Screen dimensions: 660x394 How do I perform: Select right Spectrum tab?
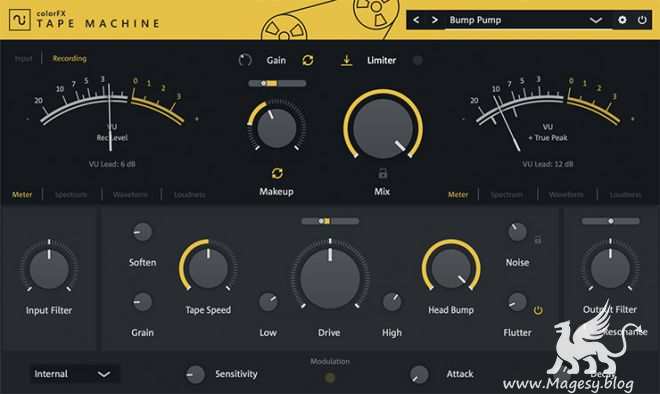tap(507, 195)
